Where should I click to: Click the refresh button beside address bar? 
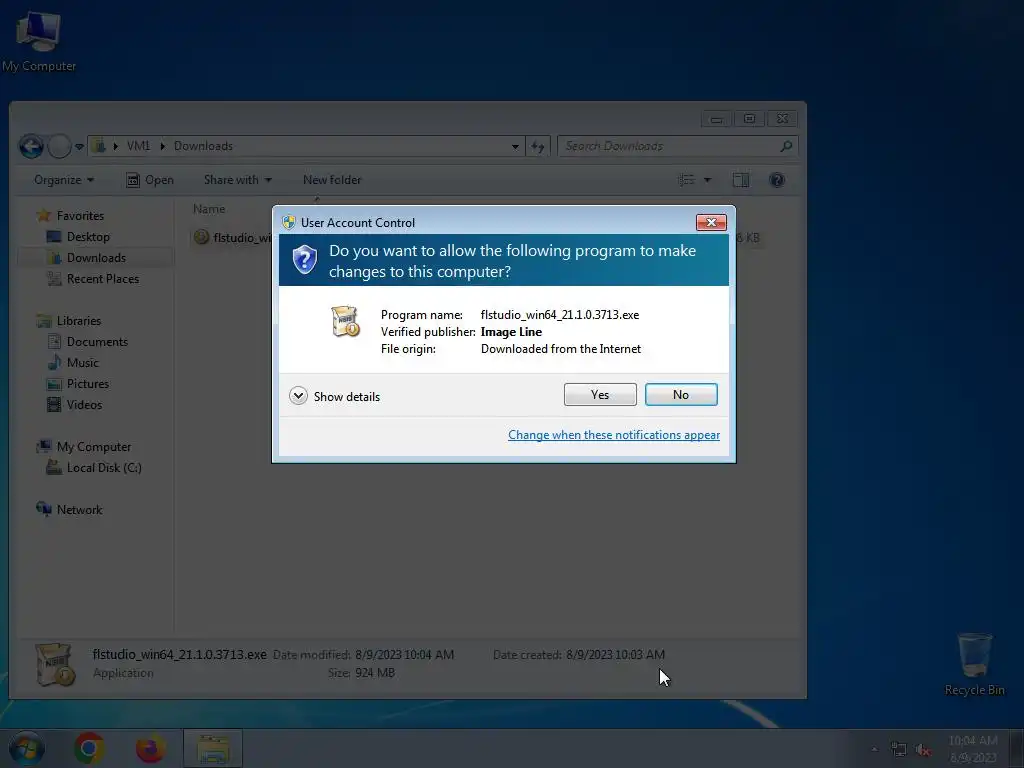(537, 146)
